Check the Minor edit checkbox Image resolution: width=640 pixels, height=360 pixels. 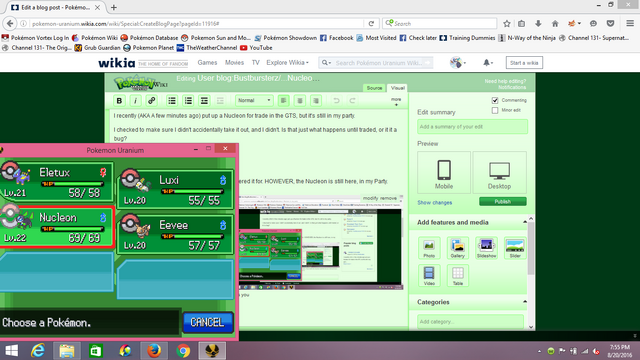[495, 110]
